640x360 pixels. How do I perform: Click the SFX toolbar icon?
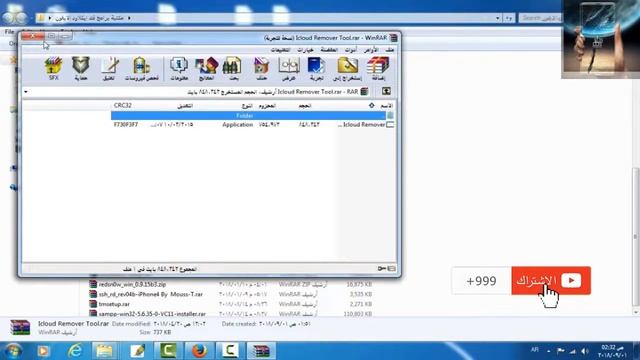pos(53,69)
